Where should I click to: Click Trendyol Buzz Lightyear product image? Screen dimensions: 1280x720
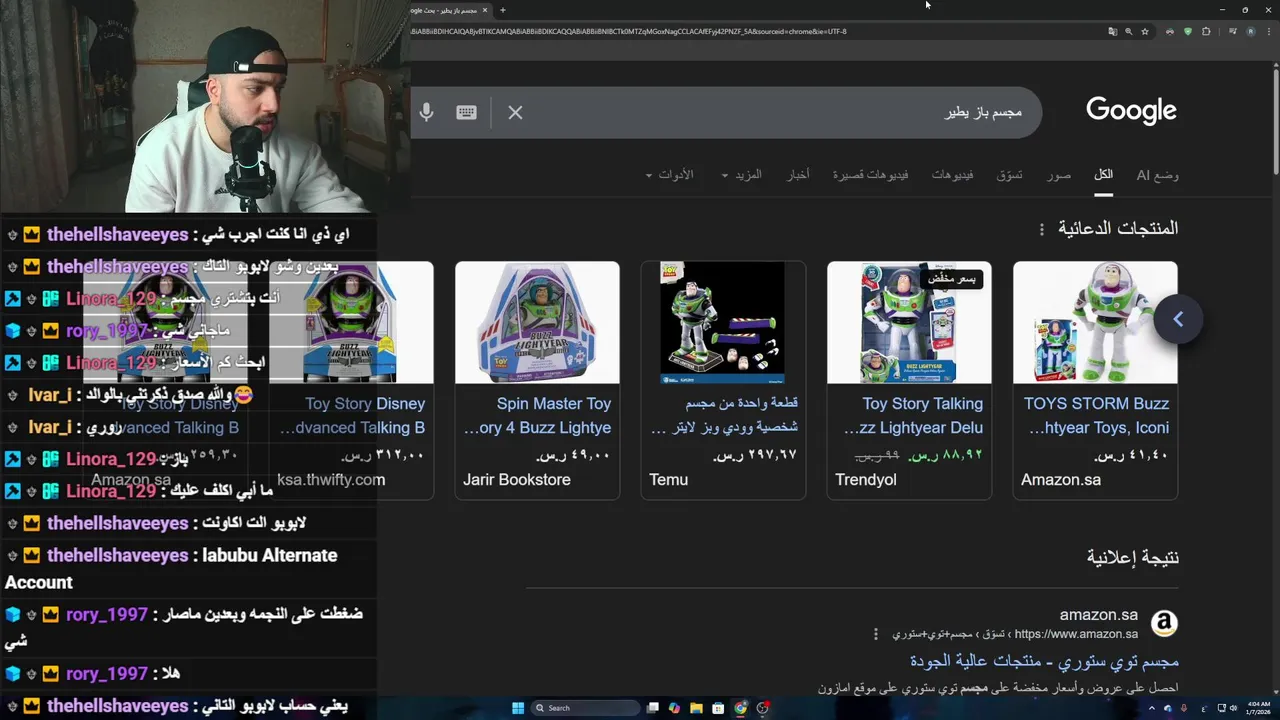[909, 322]
